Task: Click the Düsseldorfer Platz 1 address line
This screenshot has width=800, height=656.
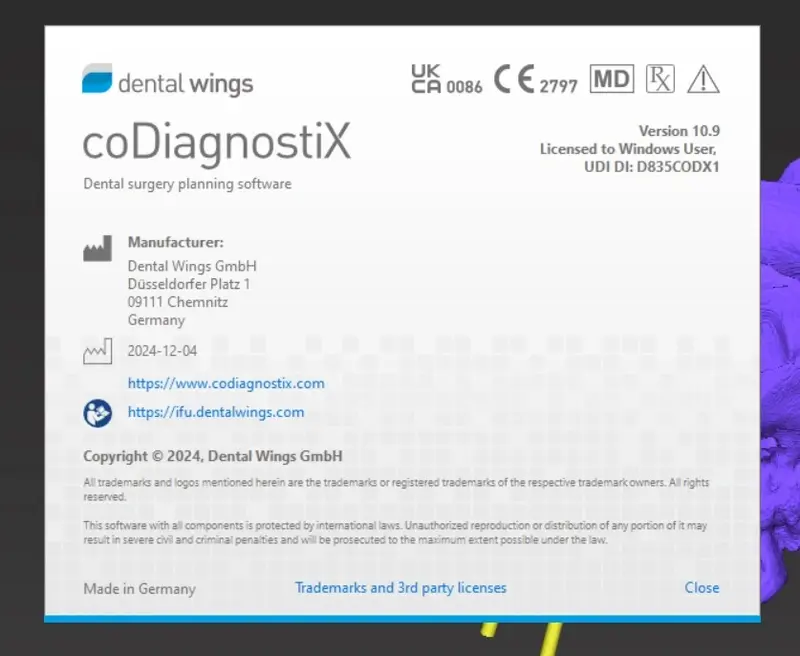Action: pos(189,284)
